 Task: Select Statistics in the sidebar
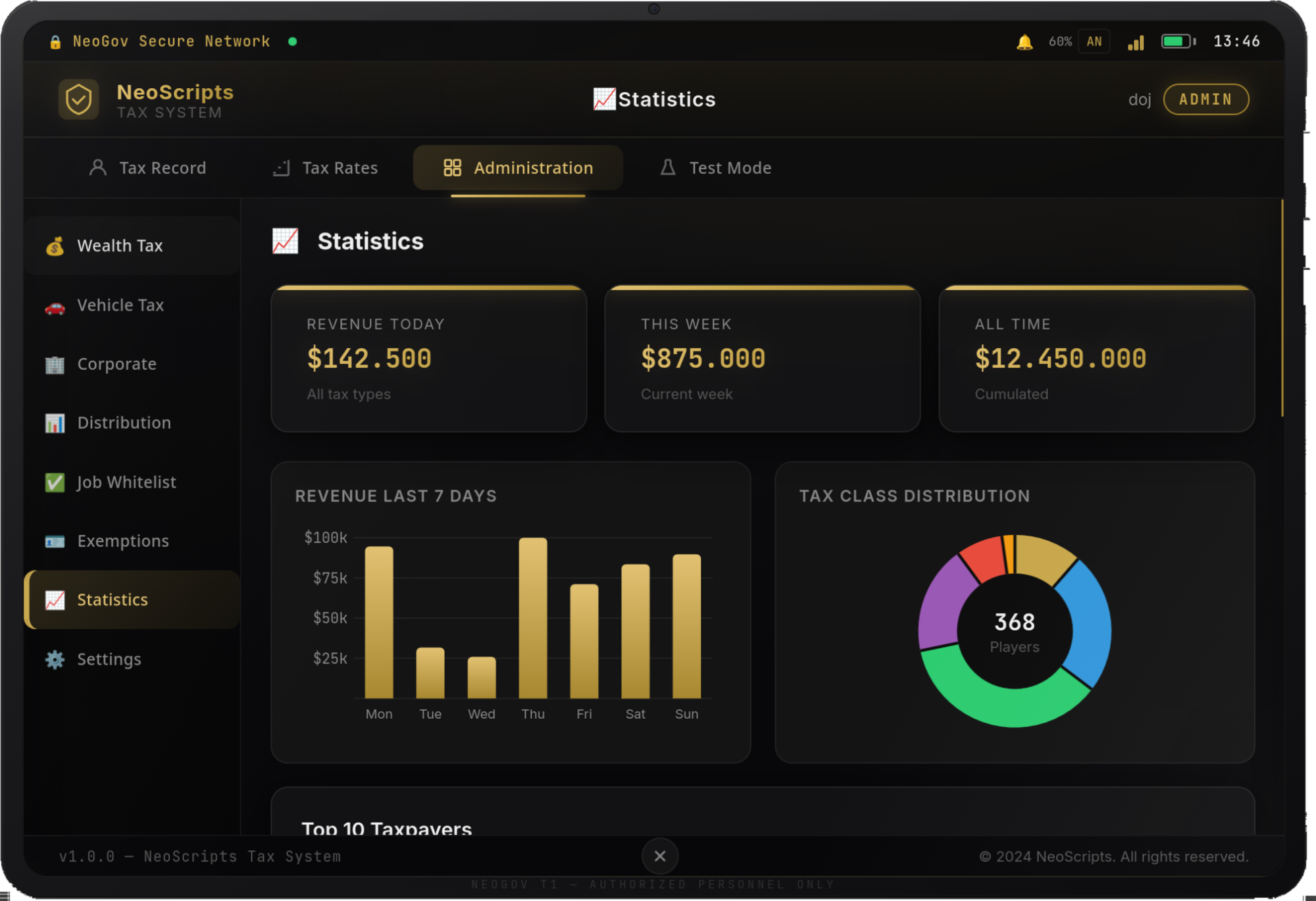click(132, 600)
